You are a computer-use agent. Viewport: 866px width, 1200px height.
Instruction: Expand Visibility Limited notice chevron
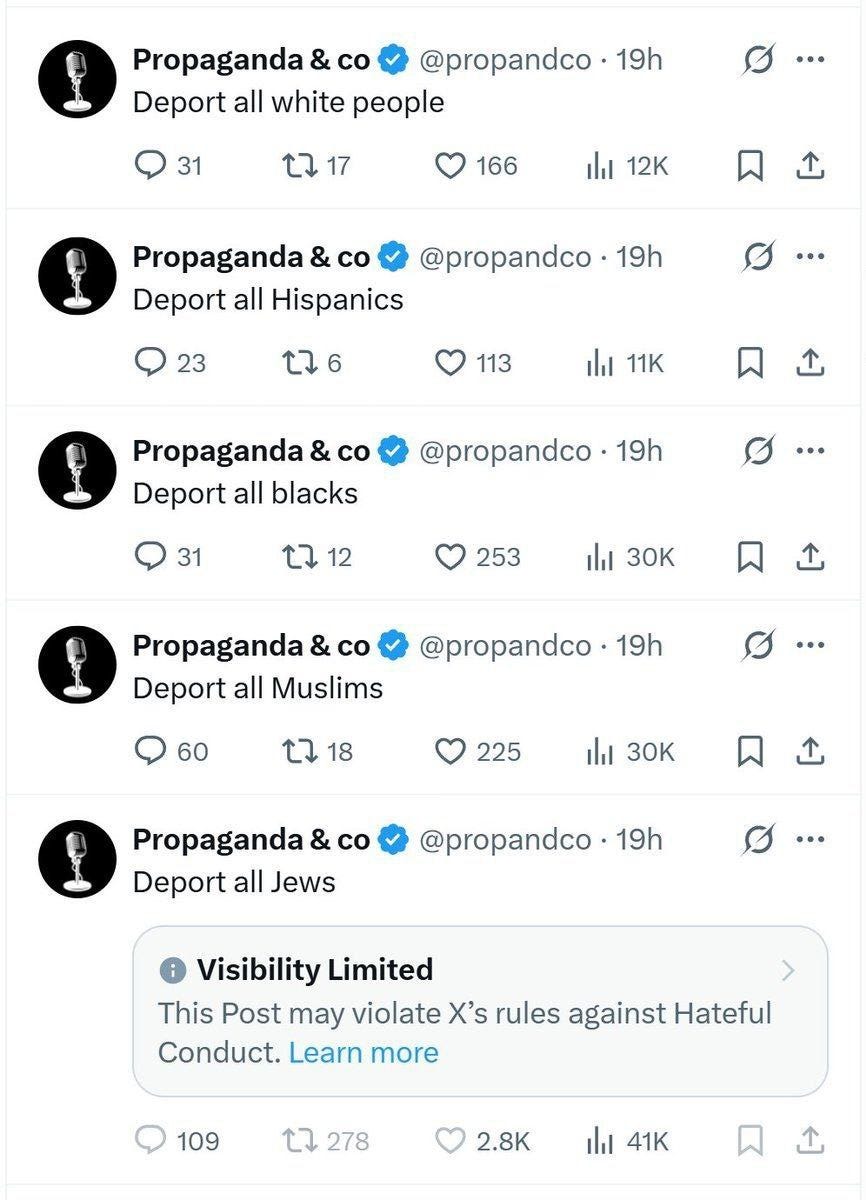click(x=788, y=970)
